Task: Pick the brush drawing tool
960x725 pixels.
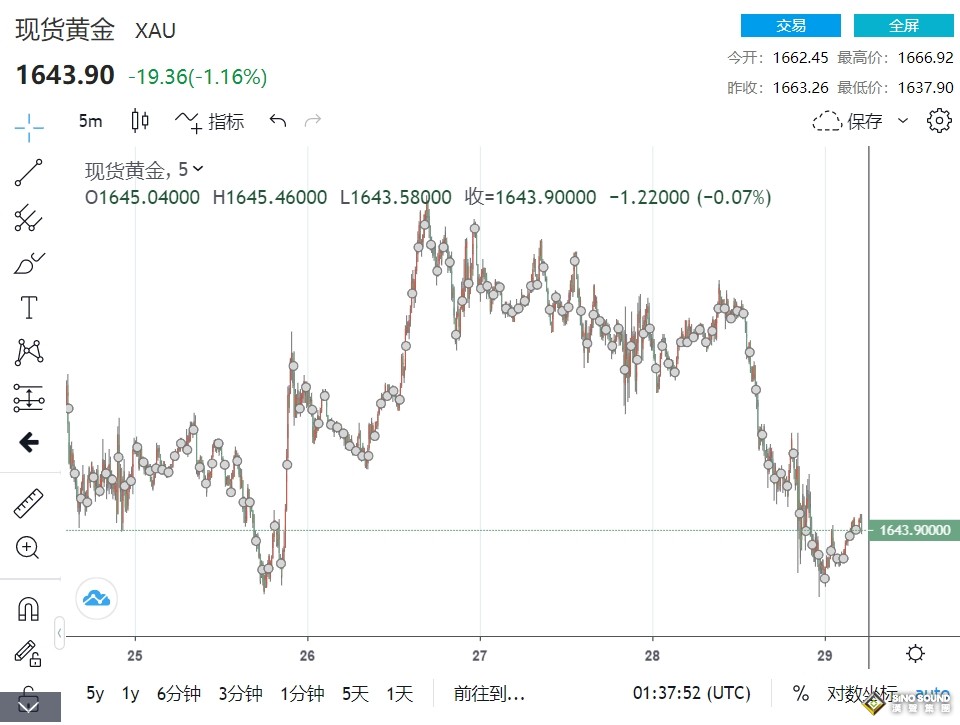Action: pyautogui.click(x=29, y=263)
